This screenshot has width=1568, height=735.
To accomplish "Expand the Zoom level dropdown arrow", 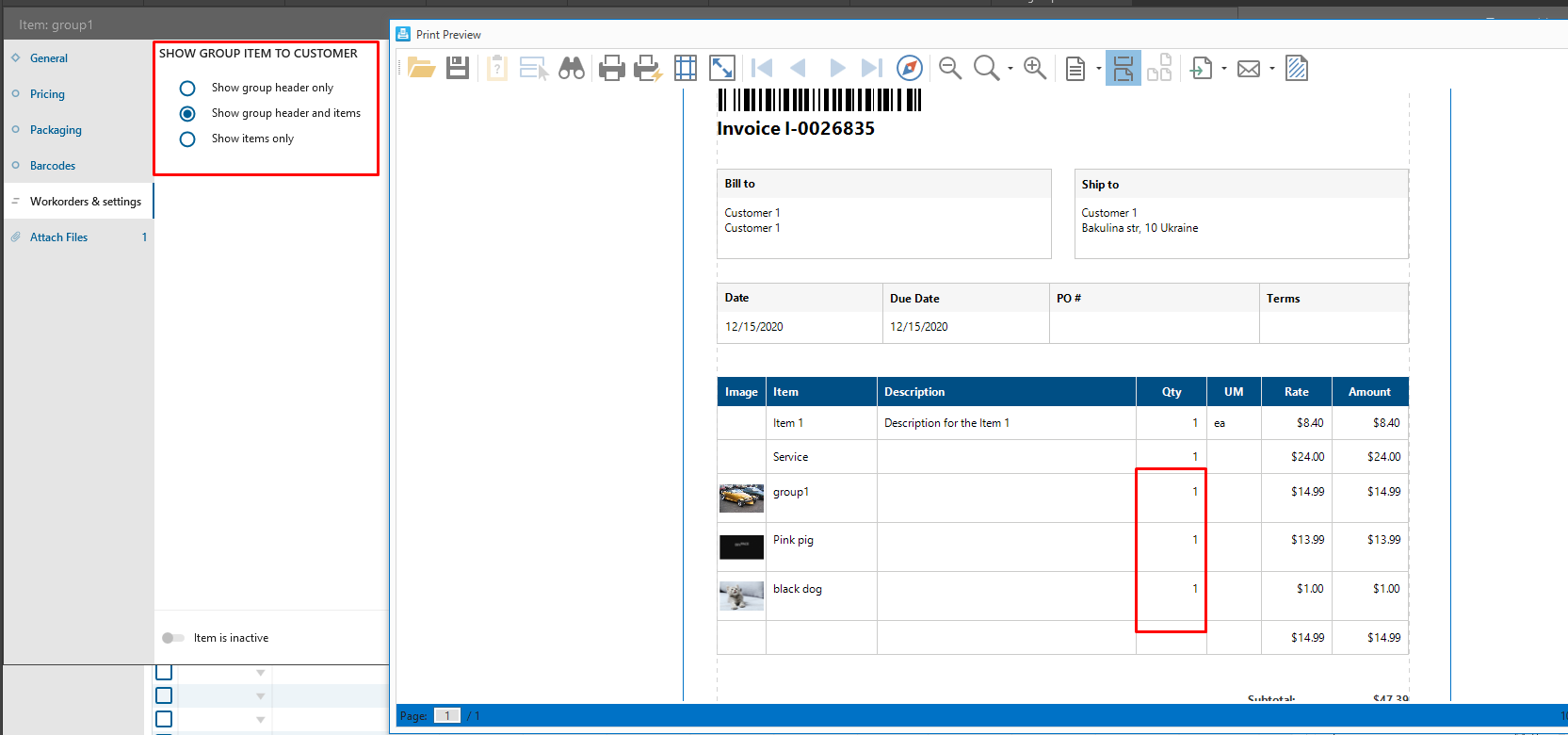I will [1010, 69].
